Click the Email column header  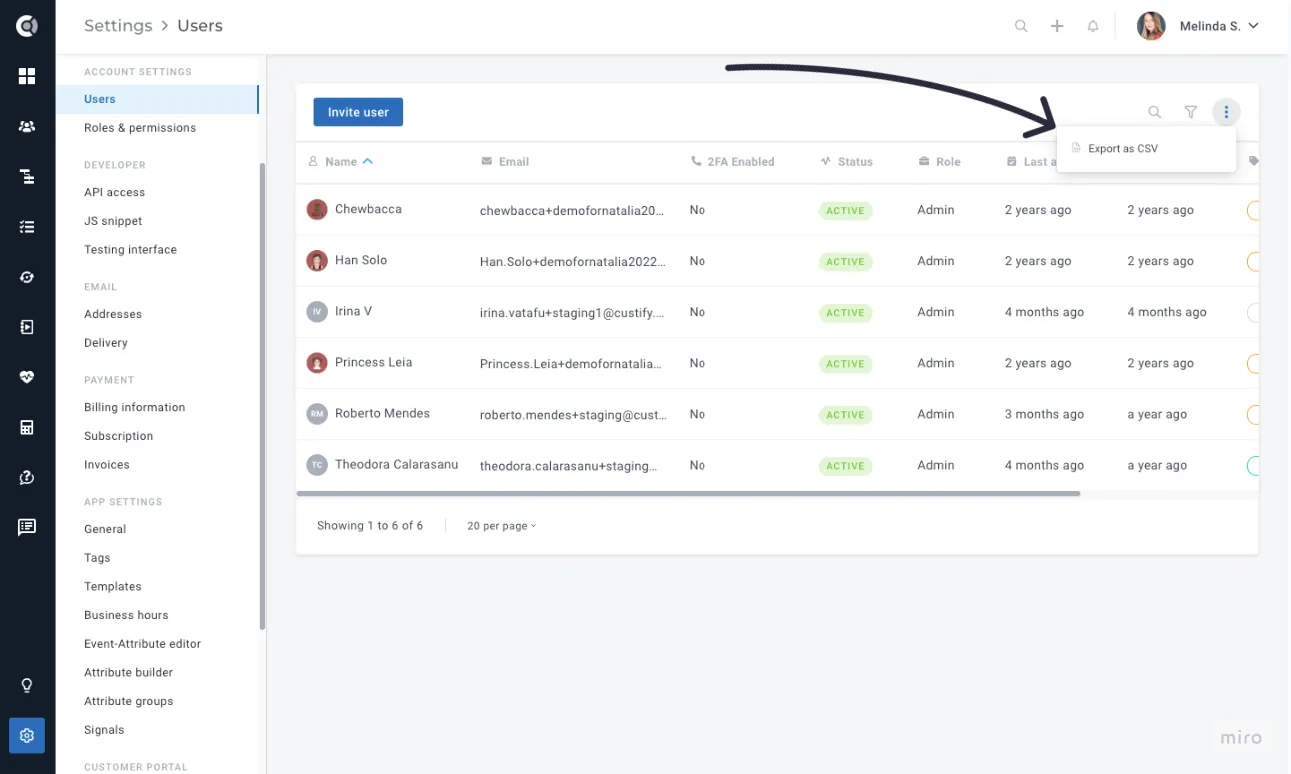pyautogui.click(x=505, y=162)
